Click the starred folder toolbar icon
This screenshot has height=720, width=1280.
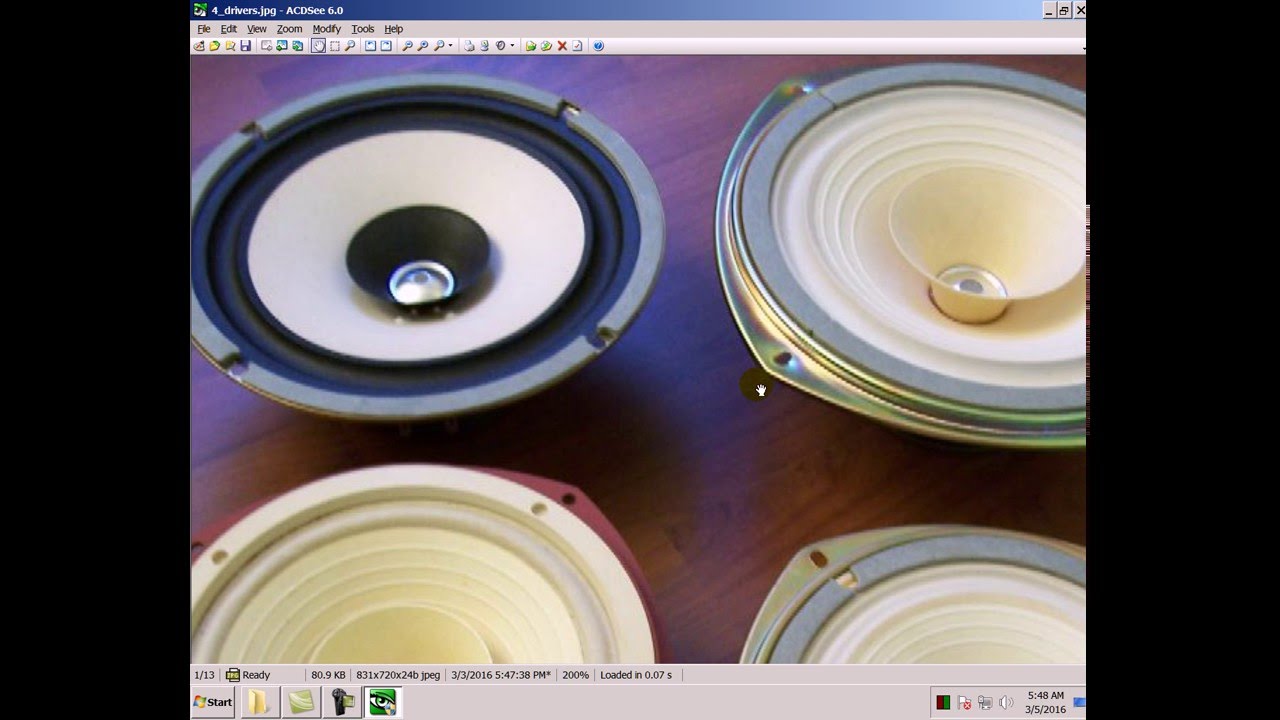[x=230, y=46]
